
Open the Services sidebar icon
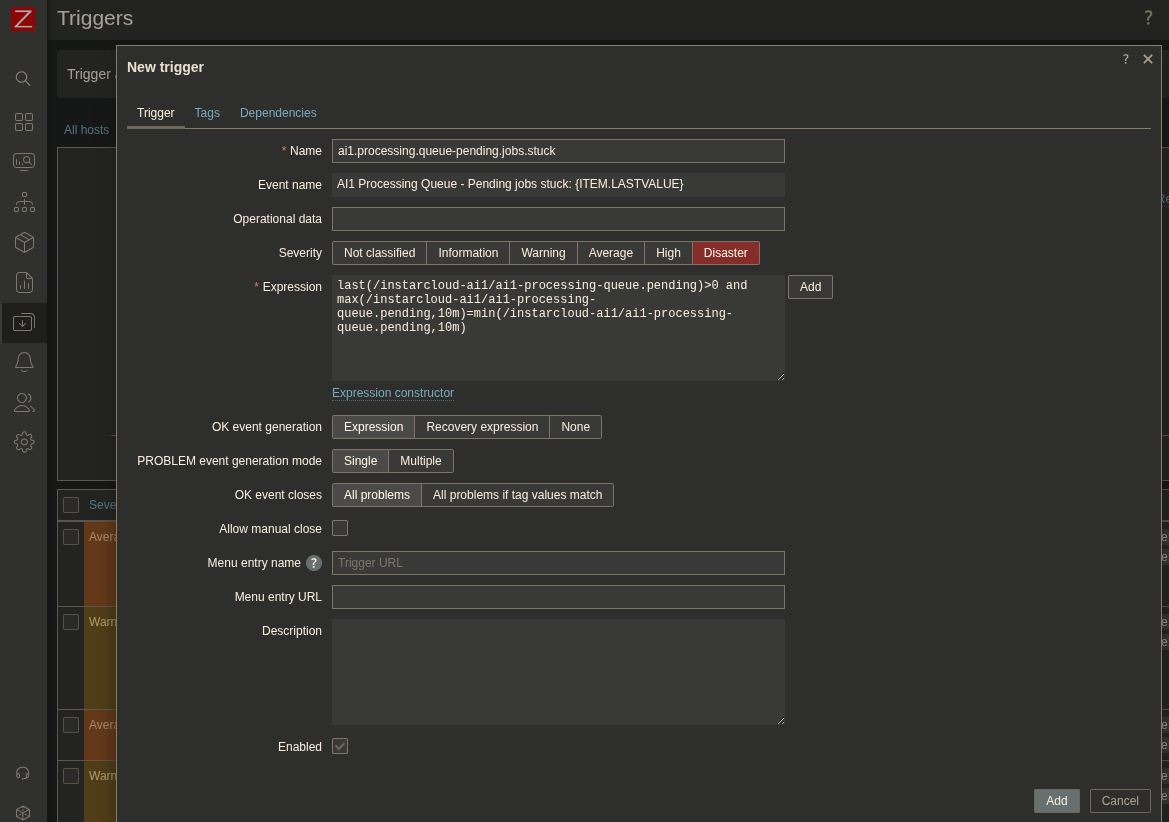pyautogui.click(x=24, y=202)
